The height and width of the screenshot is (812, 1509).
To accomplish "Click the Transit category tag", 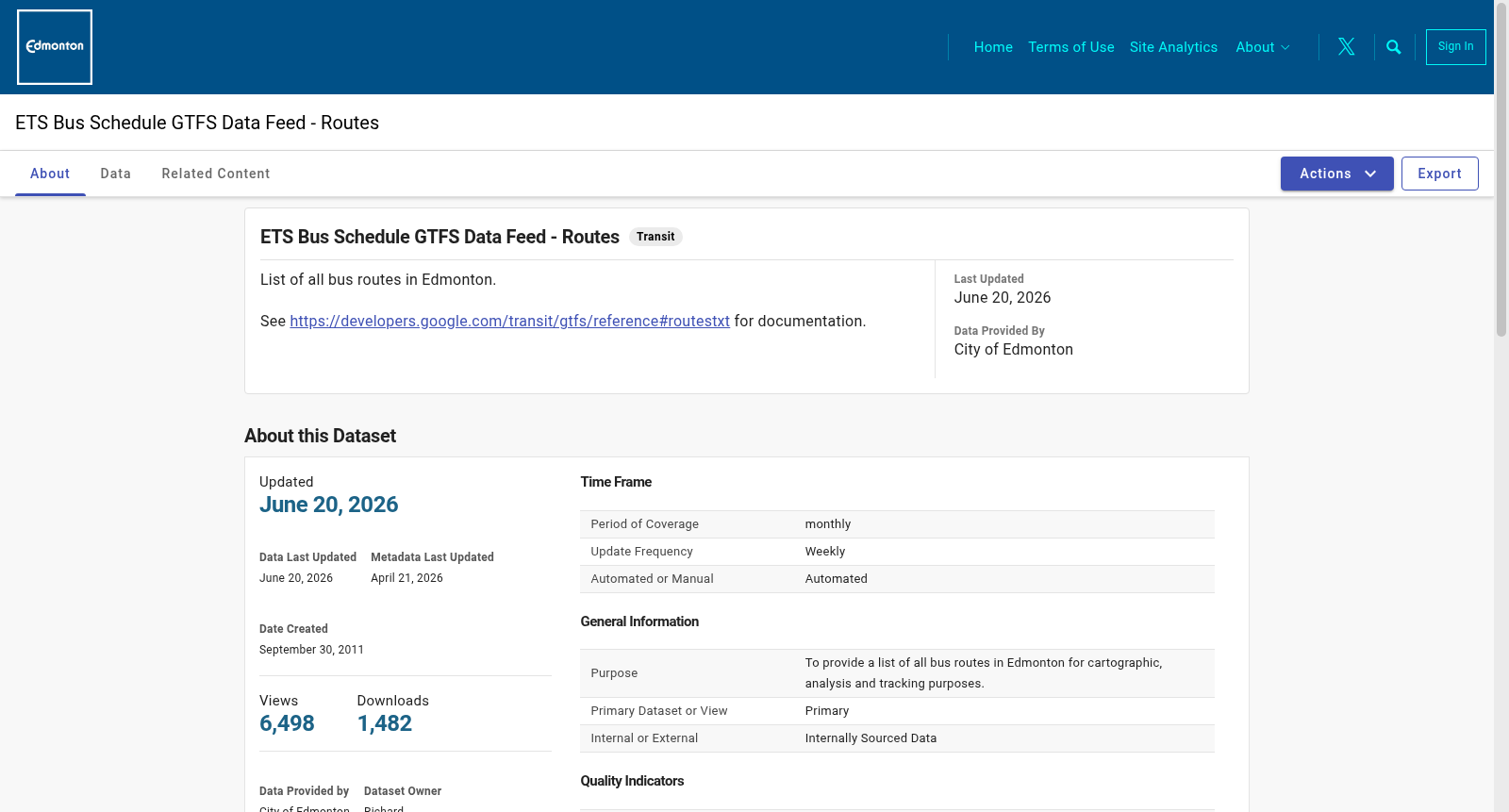I will 655,237.
